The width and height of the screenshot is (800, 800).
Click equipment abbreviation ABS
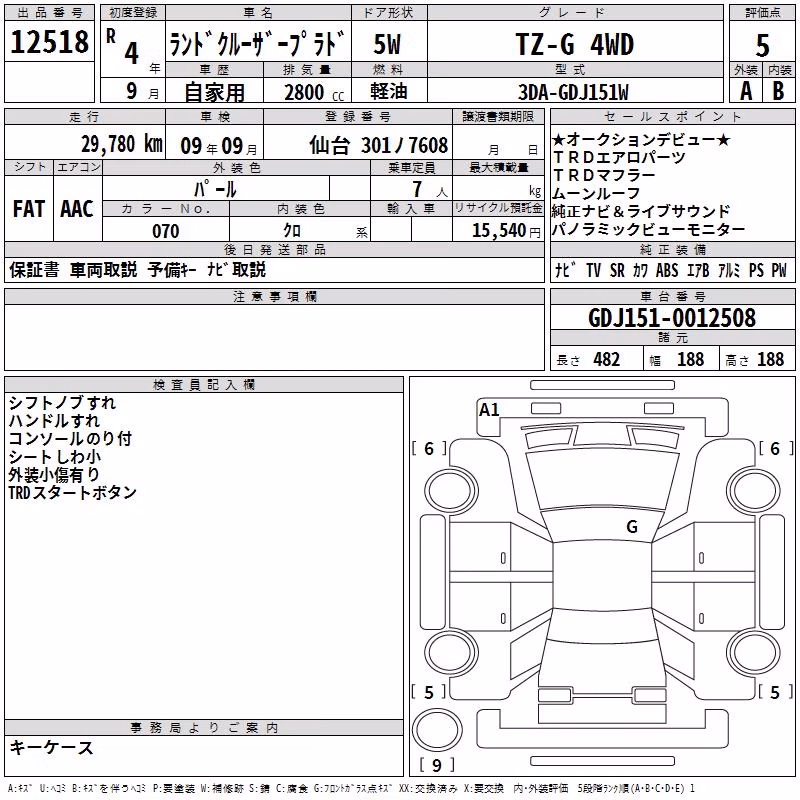667,270
